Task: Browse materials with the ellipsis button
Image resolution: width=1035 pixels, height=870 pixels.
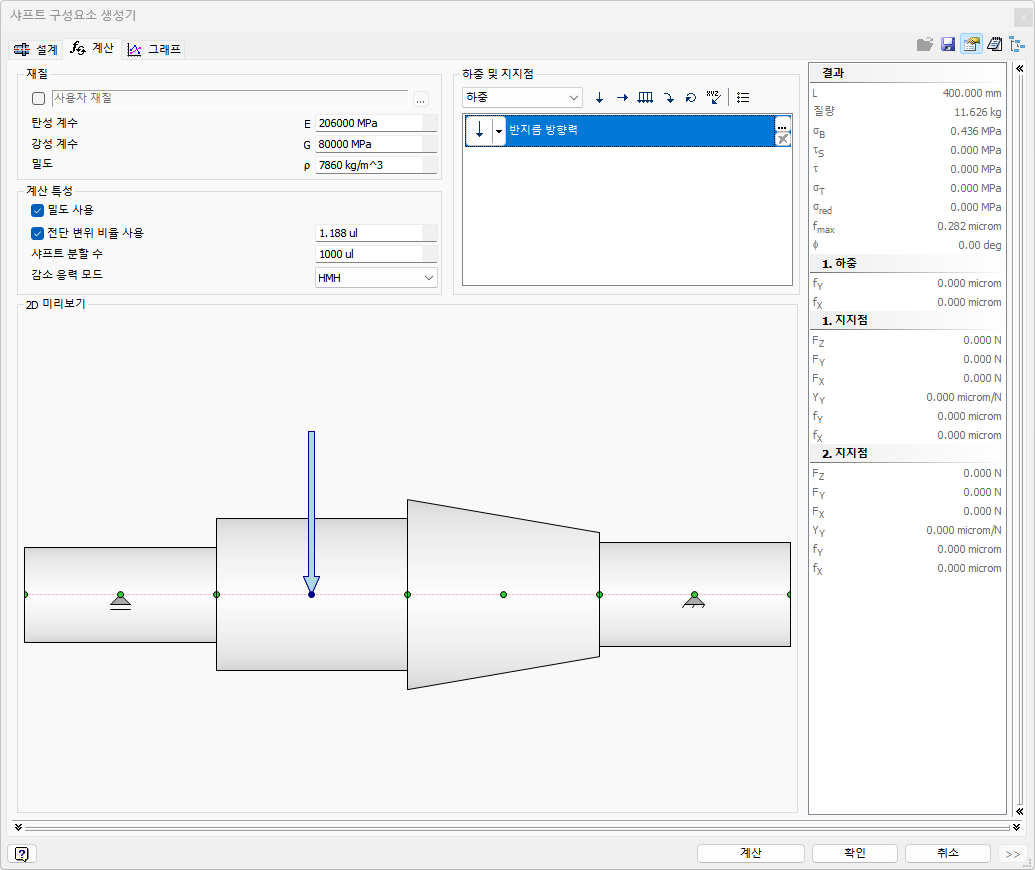Action: click(x=420, y=99)
